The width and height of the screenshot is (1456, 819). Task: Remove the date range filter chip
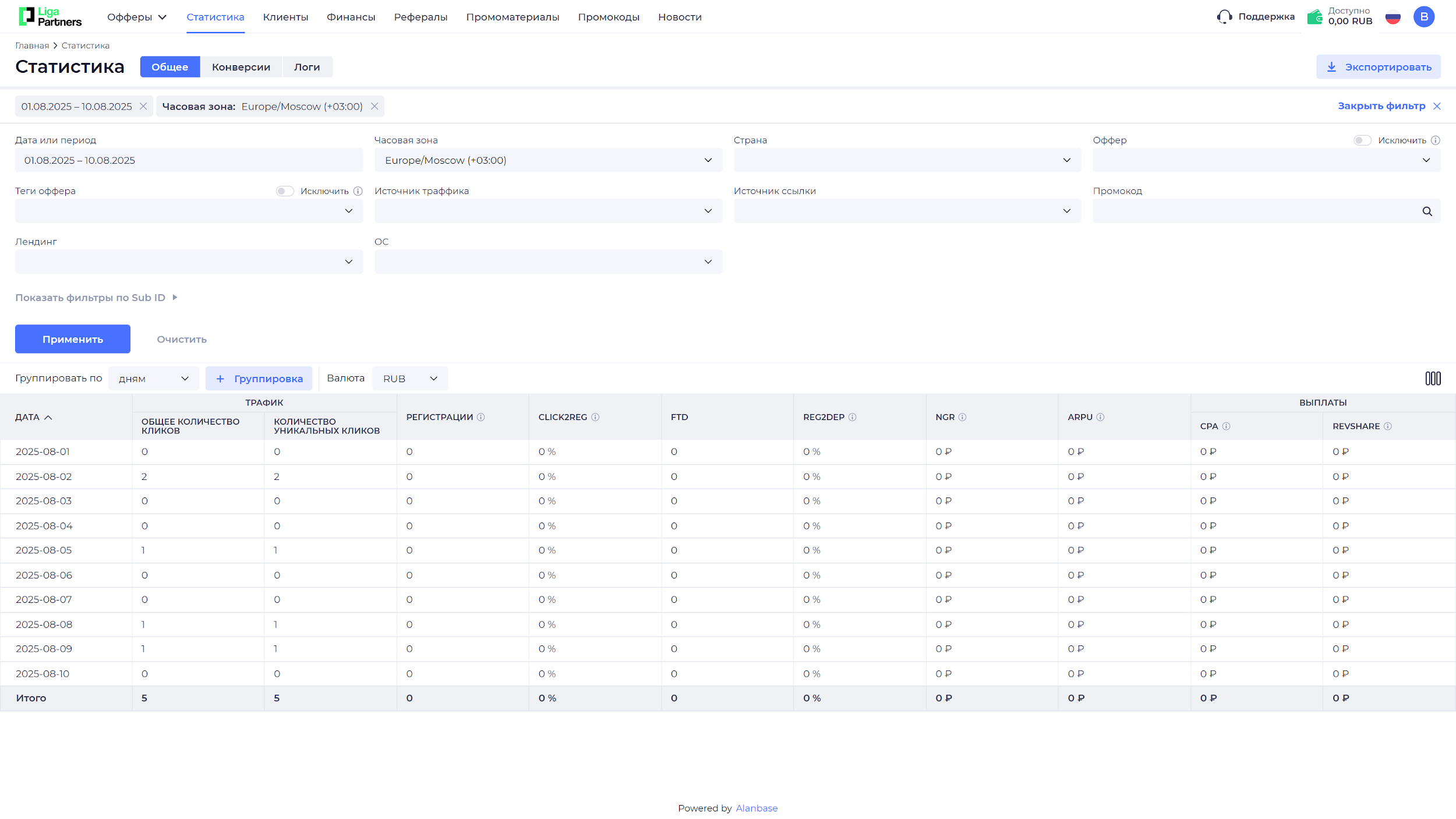coord(143,107)
